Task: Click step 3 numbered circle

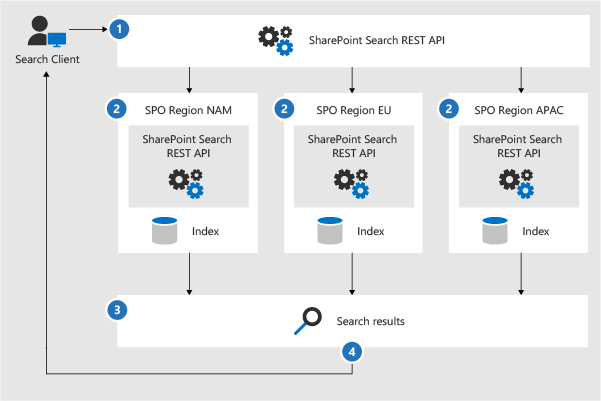Action: 120,311
